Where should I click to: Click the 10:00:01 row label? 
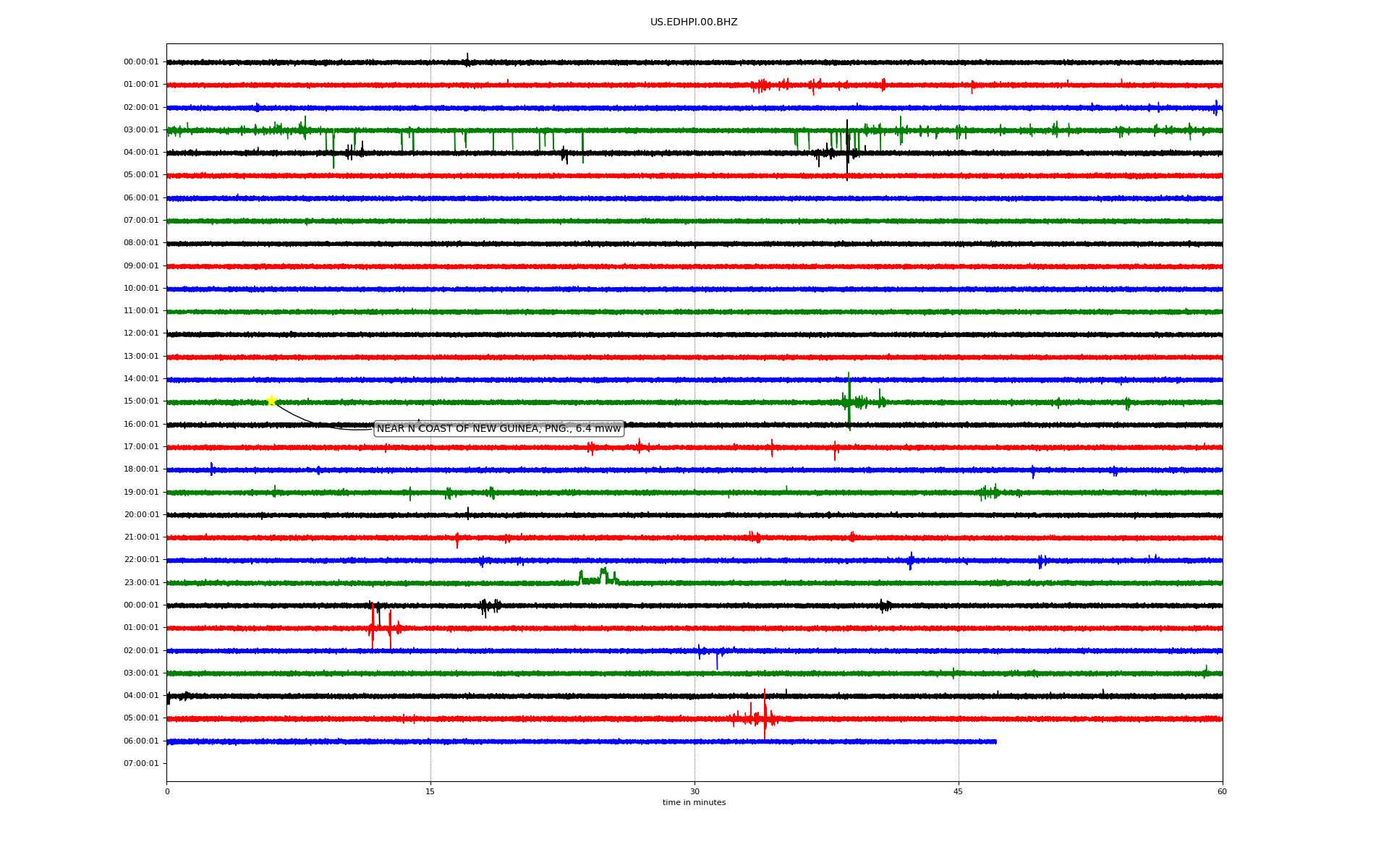(x=141, y=289)
